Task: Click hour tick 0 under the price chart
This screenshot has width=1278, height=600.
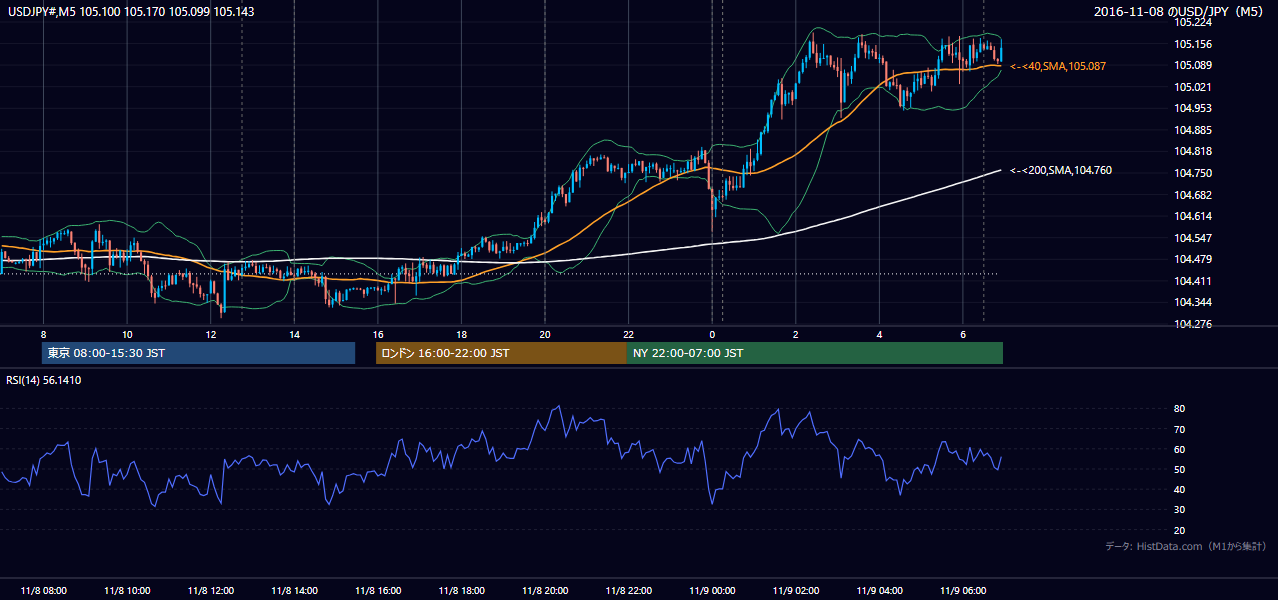Action: 712,333
